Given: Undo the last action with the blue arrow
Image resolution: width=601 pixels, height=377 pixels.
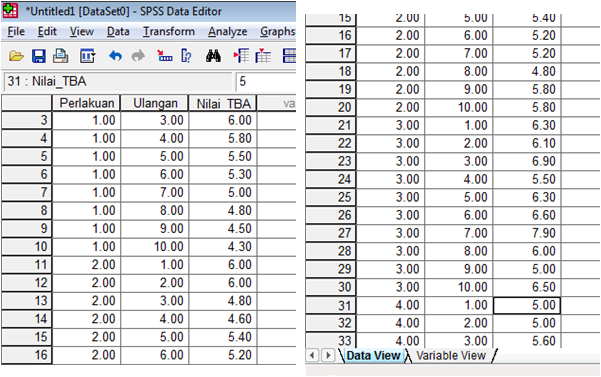Looking at the screenshot, I should (115, 56).
